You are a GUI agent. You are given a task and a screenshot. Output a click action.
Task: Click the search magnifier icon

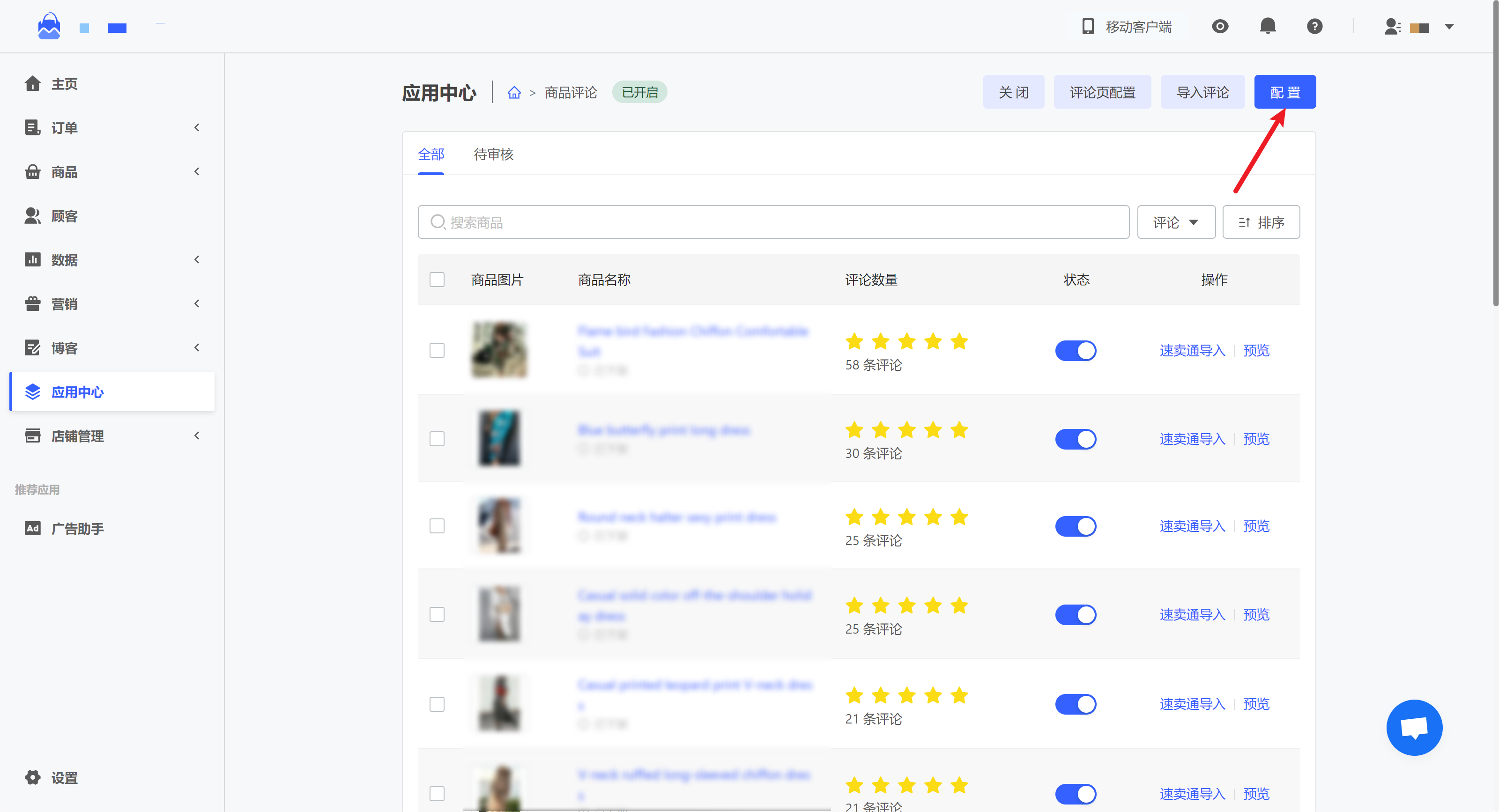(x=438, y=222)
